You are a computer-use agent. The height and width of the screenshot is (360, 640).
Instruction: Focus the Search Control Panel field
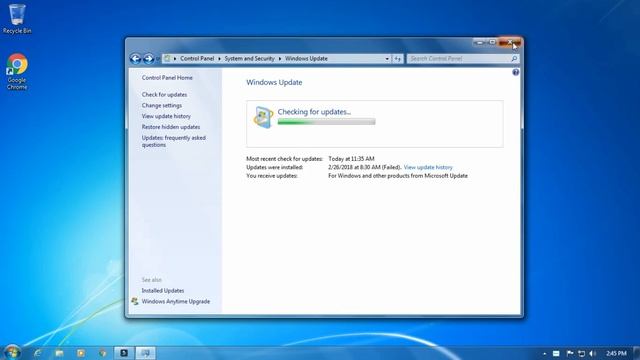(x=459, y=59)
